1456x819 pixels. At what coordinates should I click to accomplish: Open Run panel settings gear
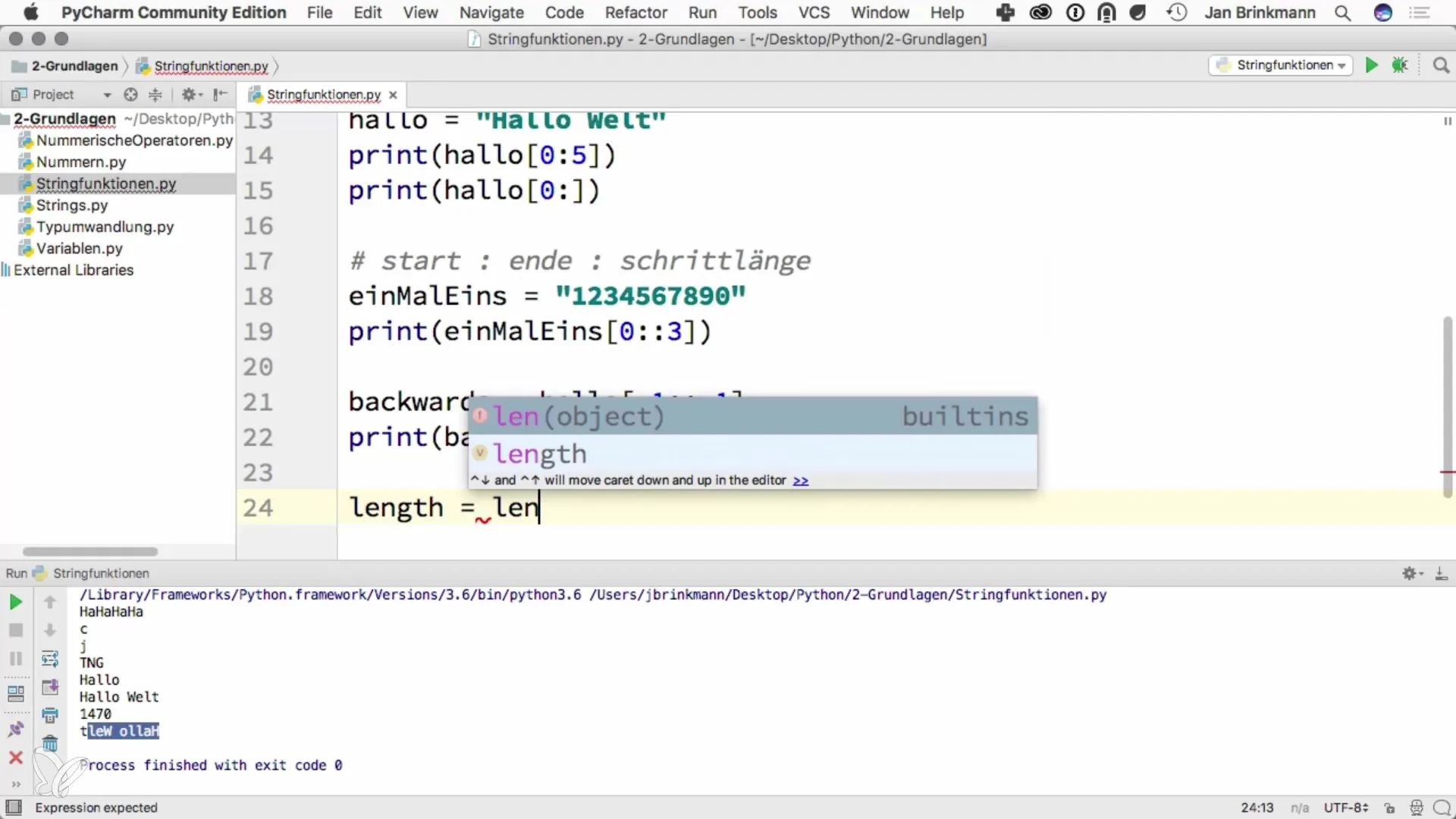(x=1412, y=573)
